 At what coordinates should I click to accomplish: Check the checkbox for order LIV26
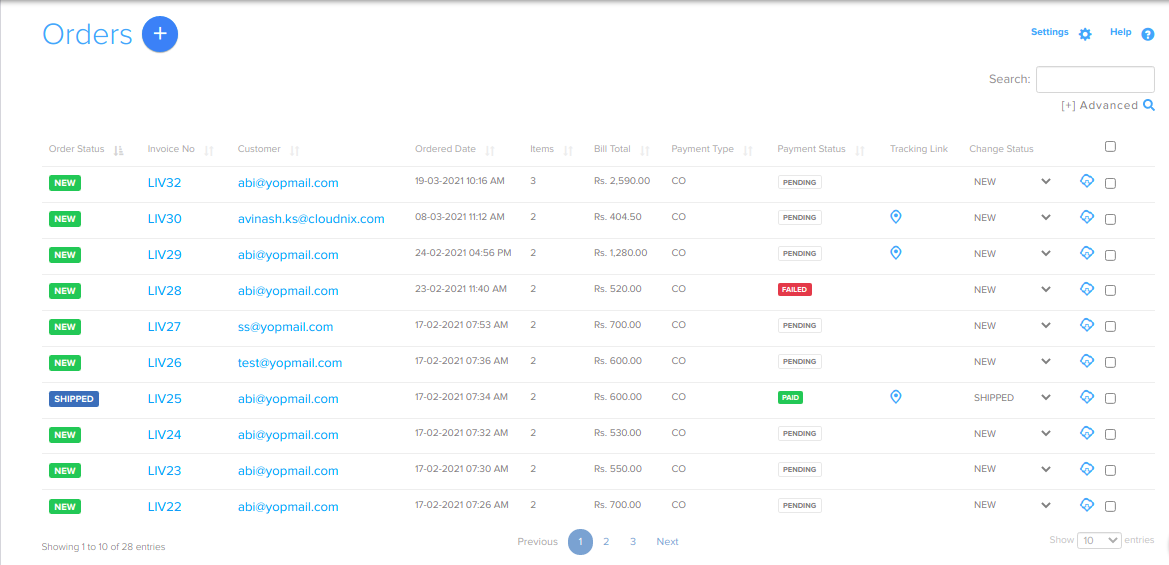(x=1110, y=362)
